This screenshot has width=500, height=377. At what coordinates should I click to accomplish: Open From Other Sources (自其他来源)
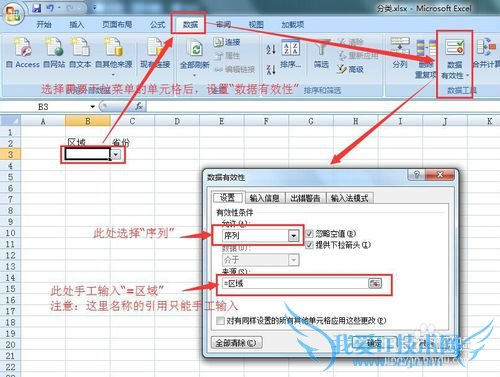click(x=114, y=56)
